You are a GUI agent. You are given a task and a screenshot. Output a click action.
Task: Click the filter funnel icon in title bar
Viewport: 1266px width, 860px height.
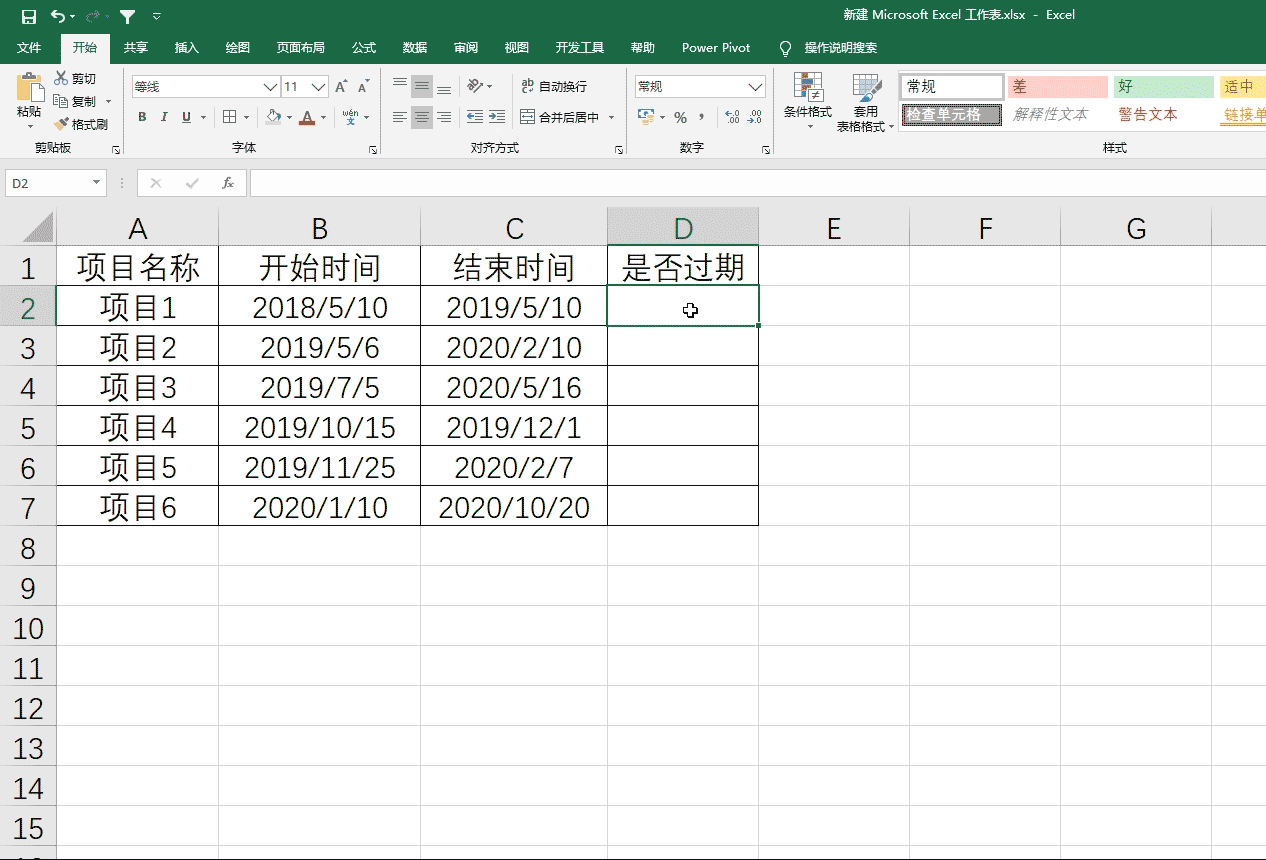coord(127,16)
